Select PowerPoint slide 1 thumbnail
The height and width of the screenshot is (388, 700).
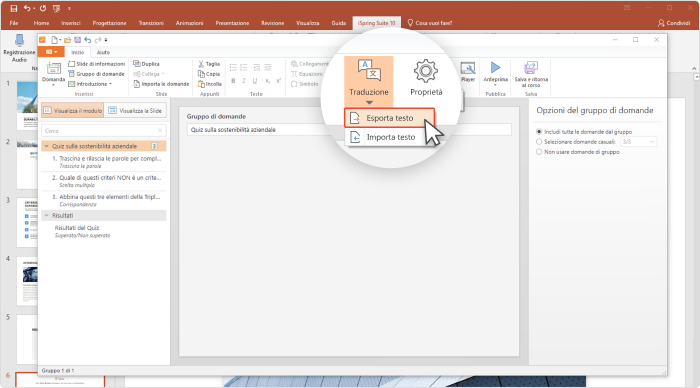point(27,105)
